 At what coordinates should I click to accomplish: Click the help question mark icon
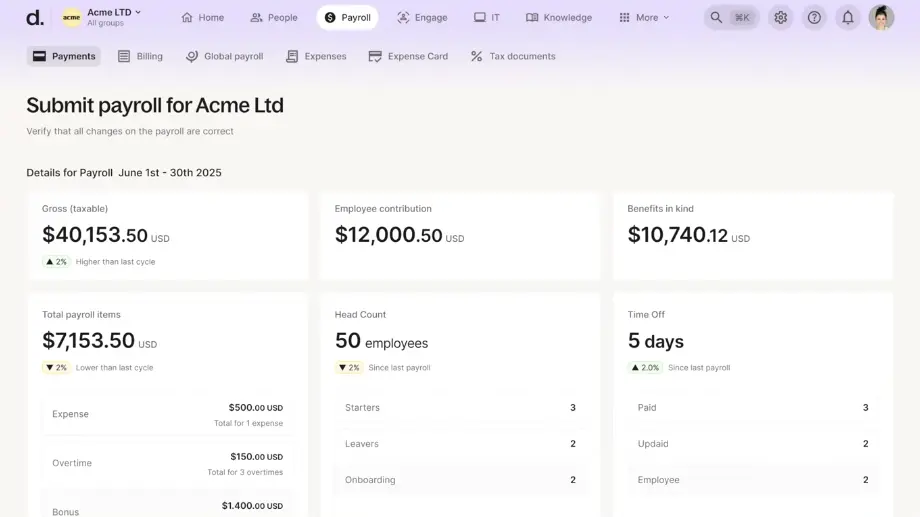point(814,17)
